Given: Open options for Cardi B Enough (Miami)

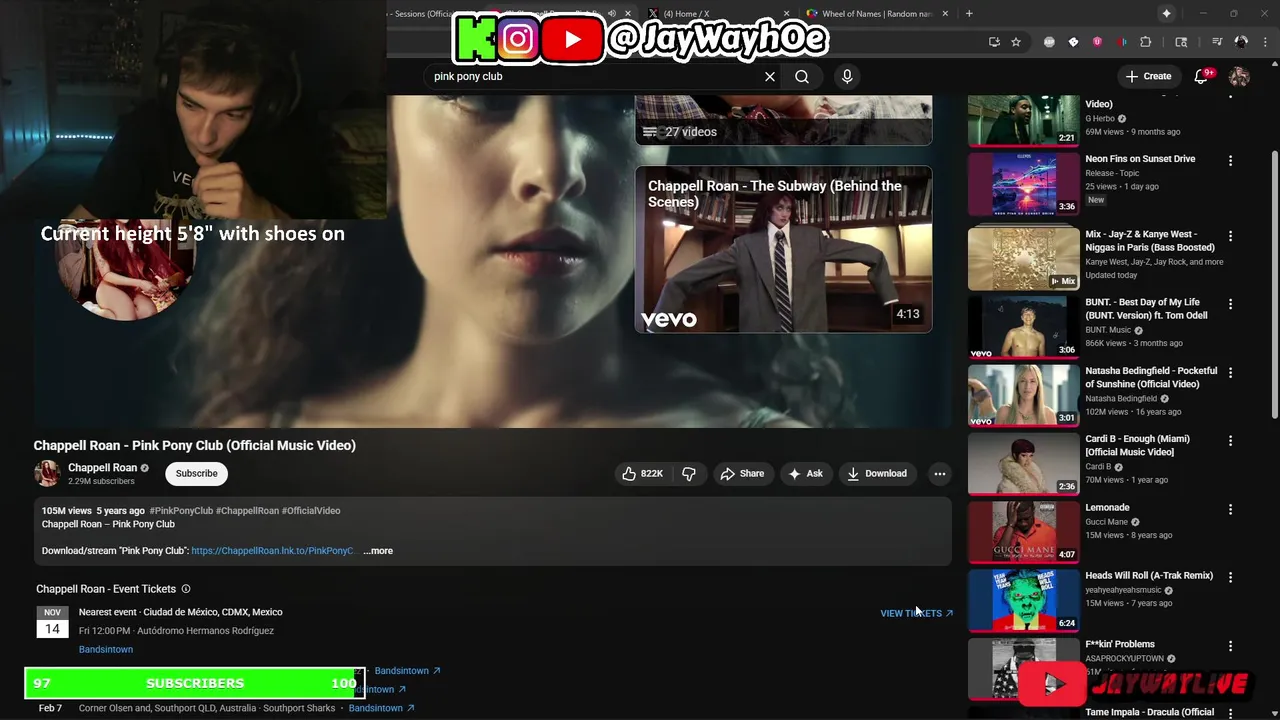Looking at the screenshot, I should click(x=1230, y=440).
